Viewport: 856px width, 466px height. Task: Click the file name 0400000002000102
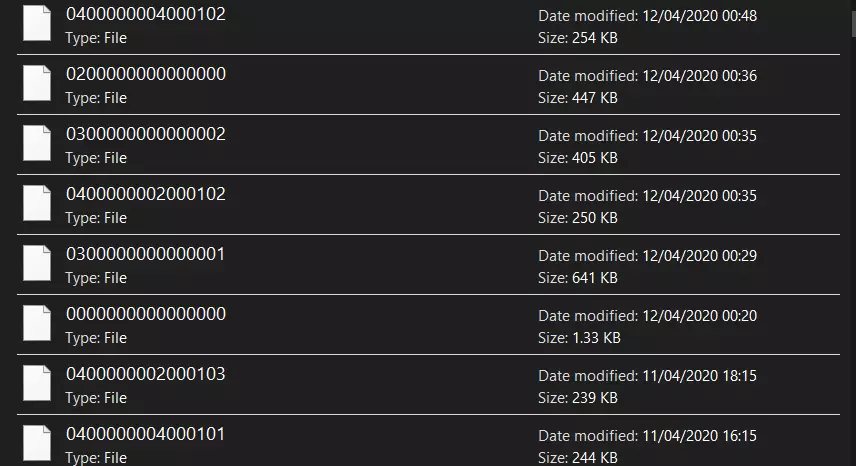tap(145, 195)
